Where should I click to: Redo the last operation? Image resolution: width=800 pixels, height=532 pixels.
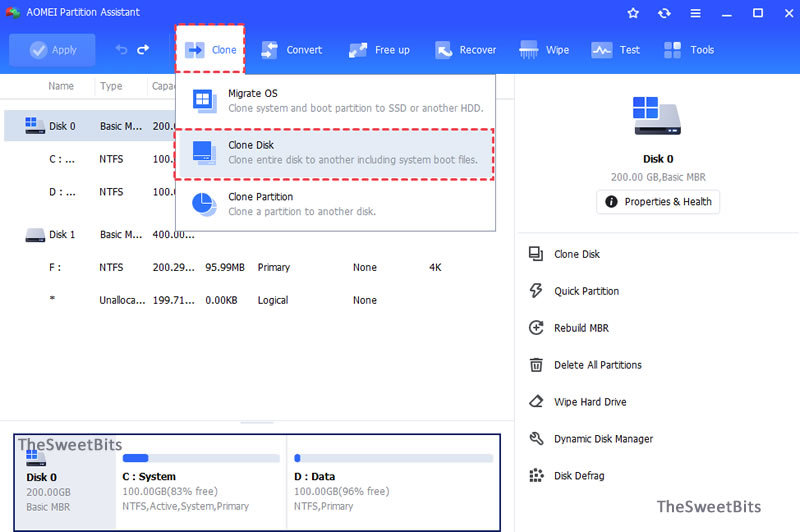[x=143, y=49]
